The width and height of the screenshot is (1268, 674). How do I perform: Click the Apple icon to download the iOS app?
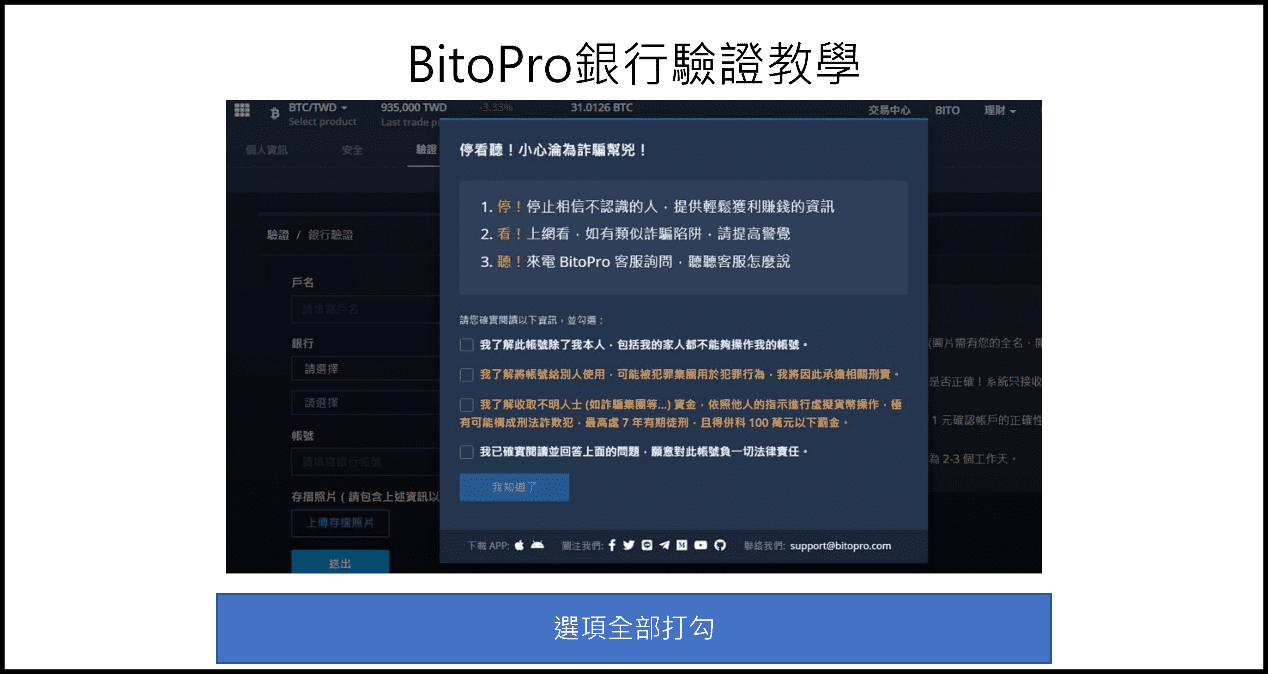[x=518, y=543]
